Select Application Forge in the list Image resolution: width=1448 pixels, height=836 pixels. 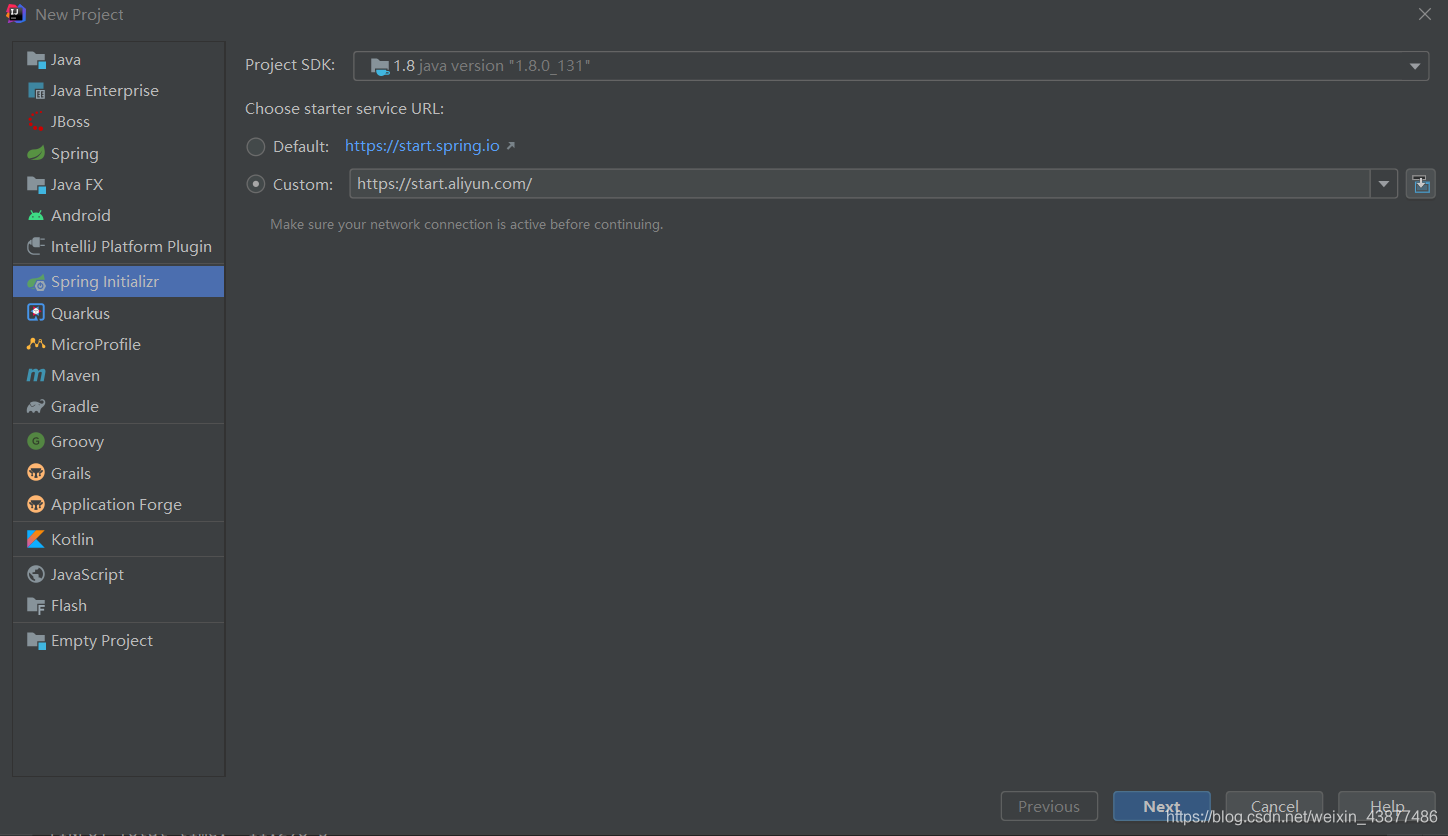click(118, 504)
